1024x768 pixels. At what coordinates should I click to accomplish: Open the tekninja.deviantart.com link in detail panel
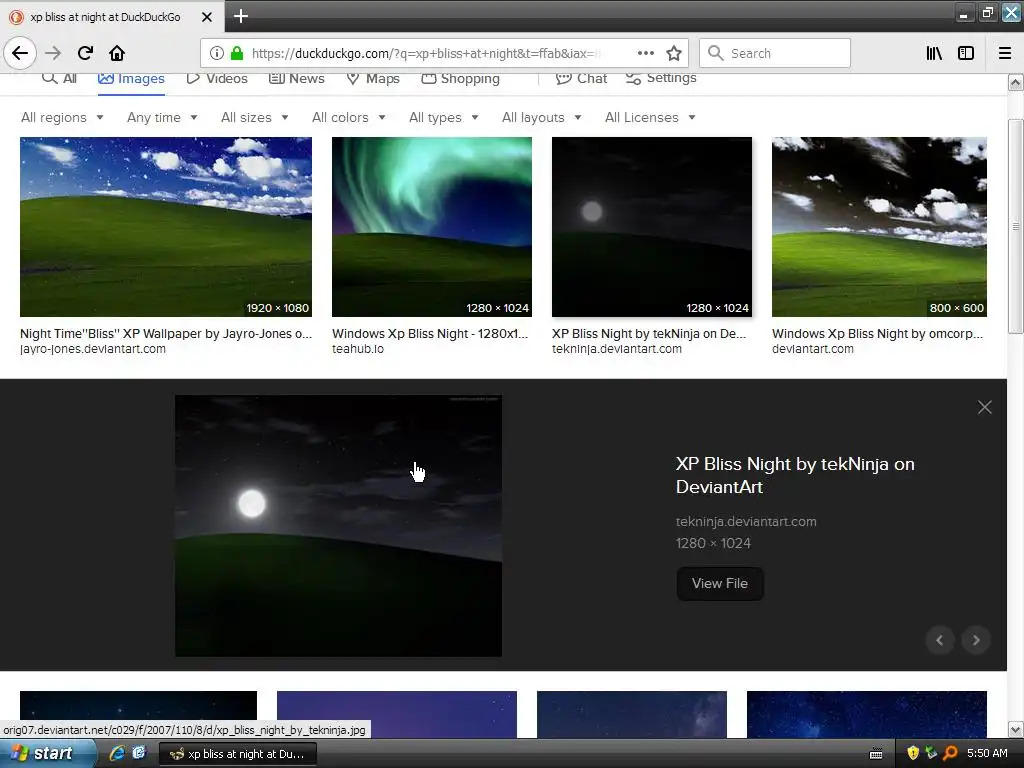click(x=746, y=521)
